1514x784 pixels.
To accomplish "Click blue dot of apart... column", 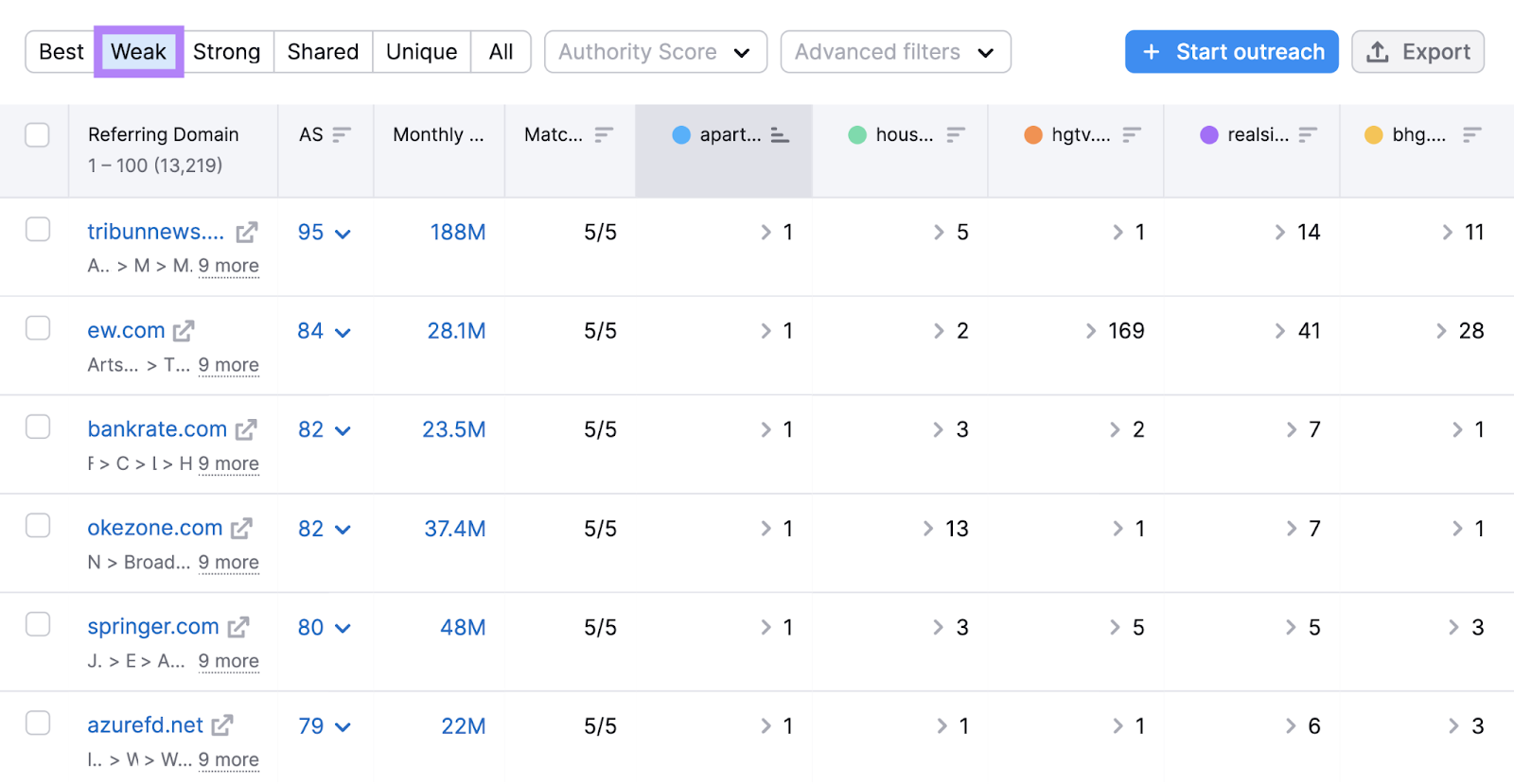I will (x=681, y=134).
